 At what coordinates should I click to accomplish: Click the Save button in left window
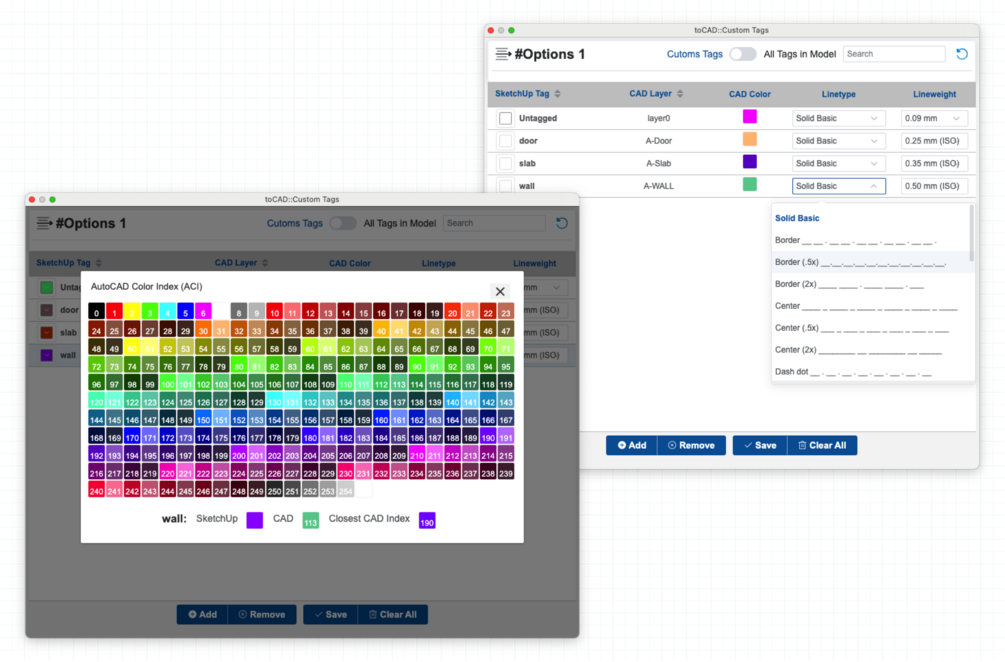coord(331,615)
